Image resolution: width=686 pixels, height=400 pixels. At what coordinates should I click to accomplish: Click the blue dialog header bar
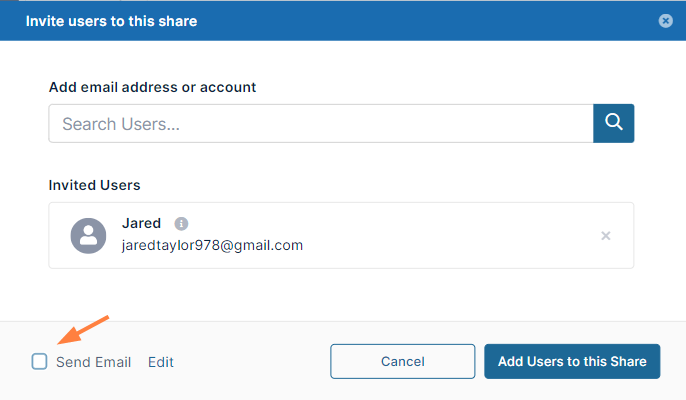[400, 21]
